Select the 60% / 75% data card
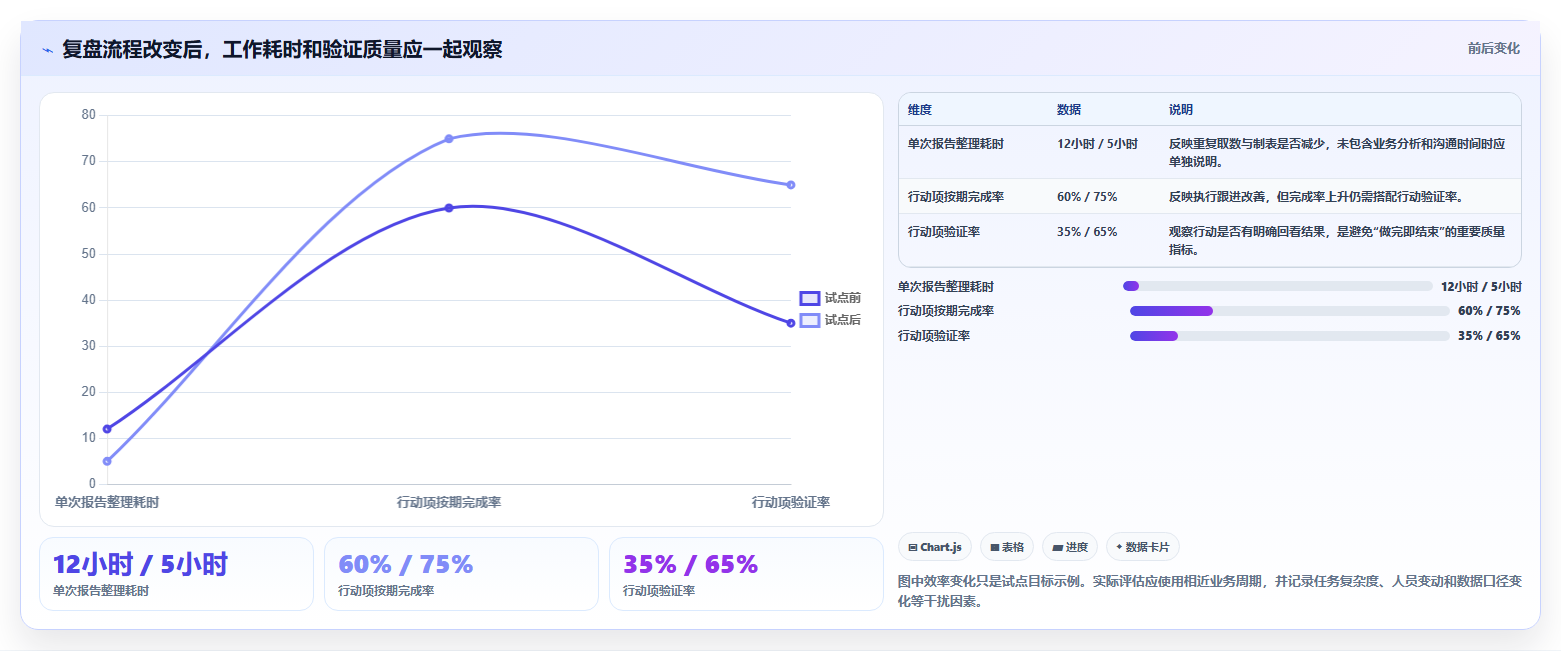The height and width of the screenshot is (651, 1561). point(461,574)
